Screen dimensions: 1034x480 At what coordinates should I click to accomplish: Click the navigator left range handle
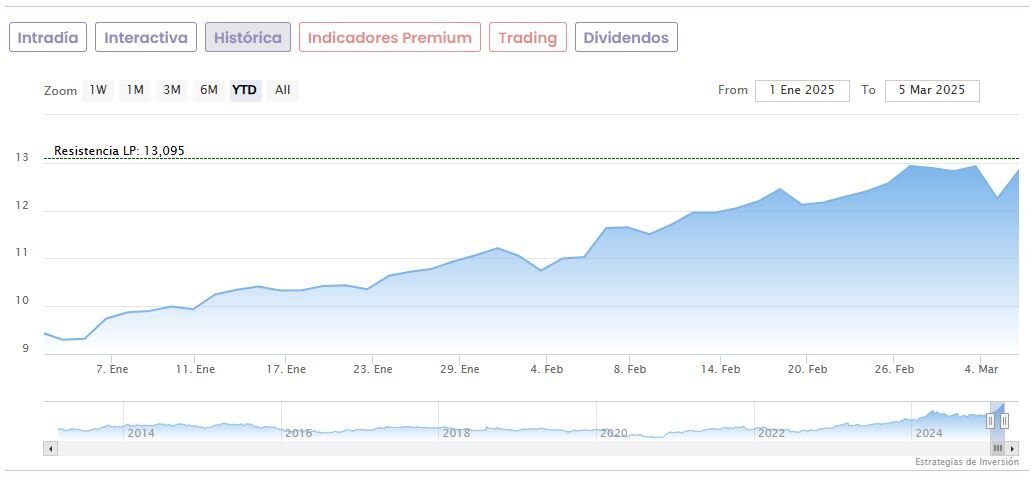[991, 421]
